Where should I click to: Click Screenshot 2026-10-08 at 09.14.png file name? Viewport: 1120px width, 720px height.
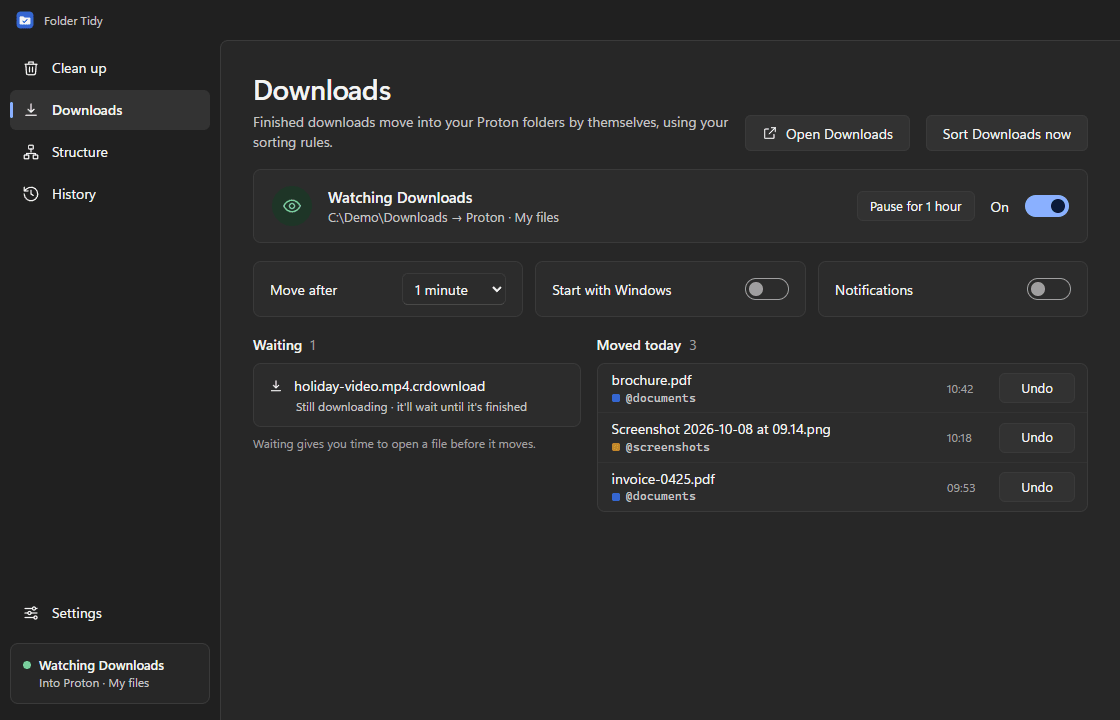click(721, 429)
